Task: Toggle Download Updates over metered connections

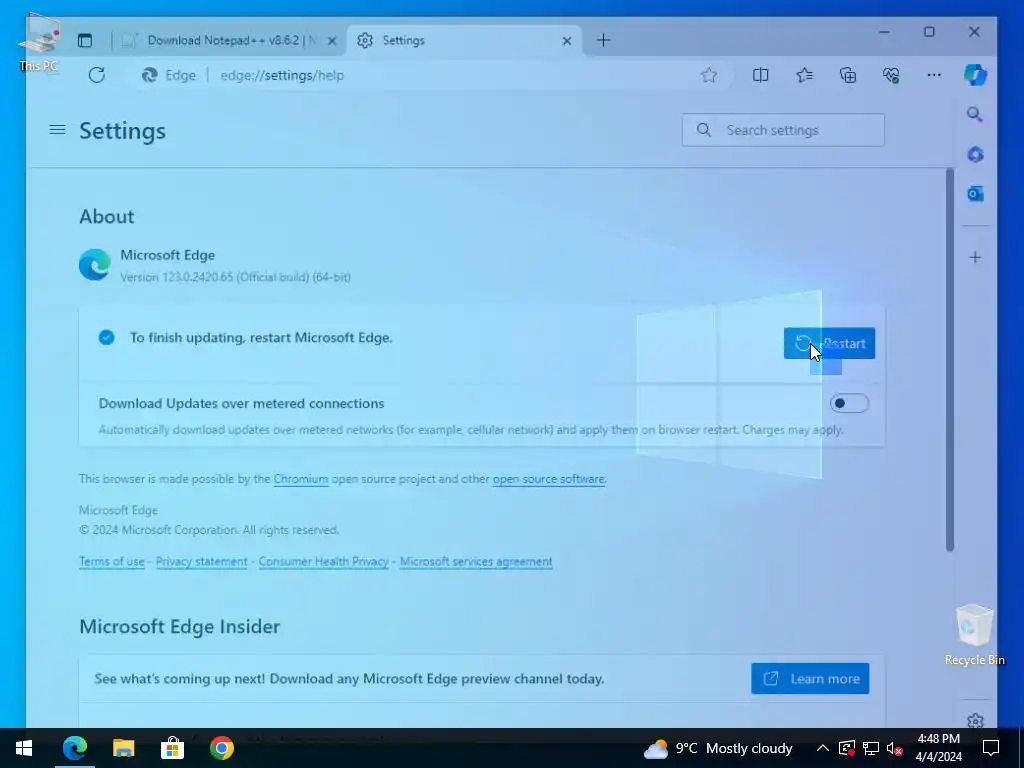Action: (x=849, y=404)
